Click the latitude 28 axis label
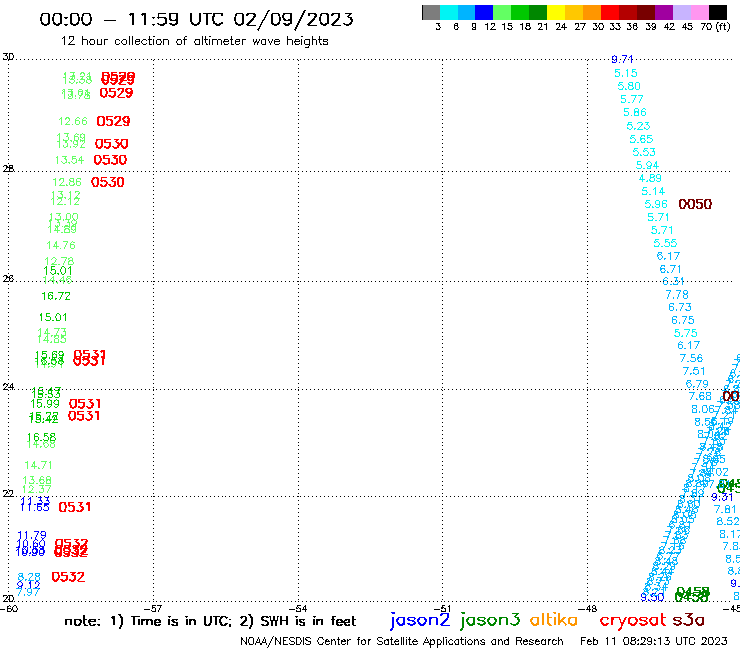The image size is (740, 650). (x=8, y=169)
